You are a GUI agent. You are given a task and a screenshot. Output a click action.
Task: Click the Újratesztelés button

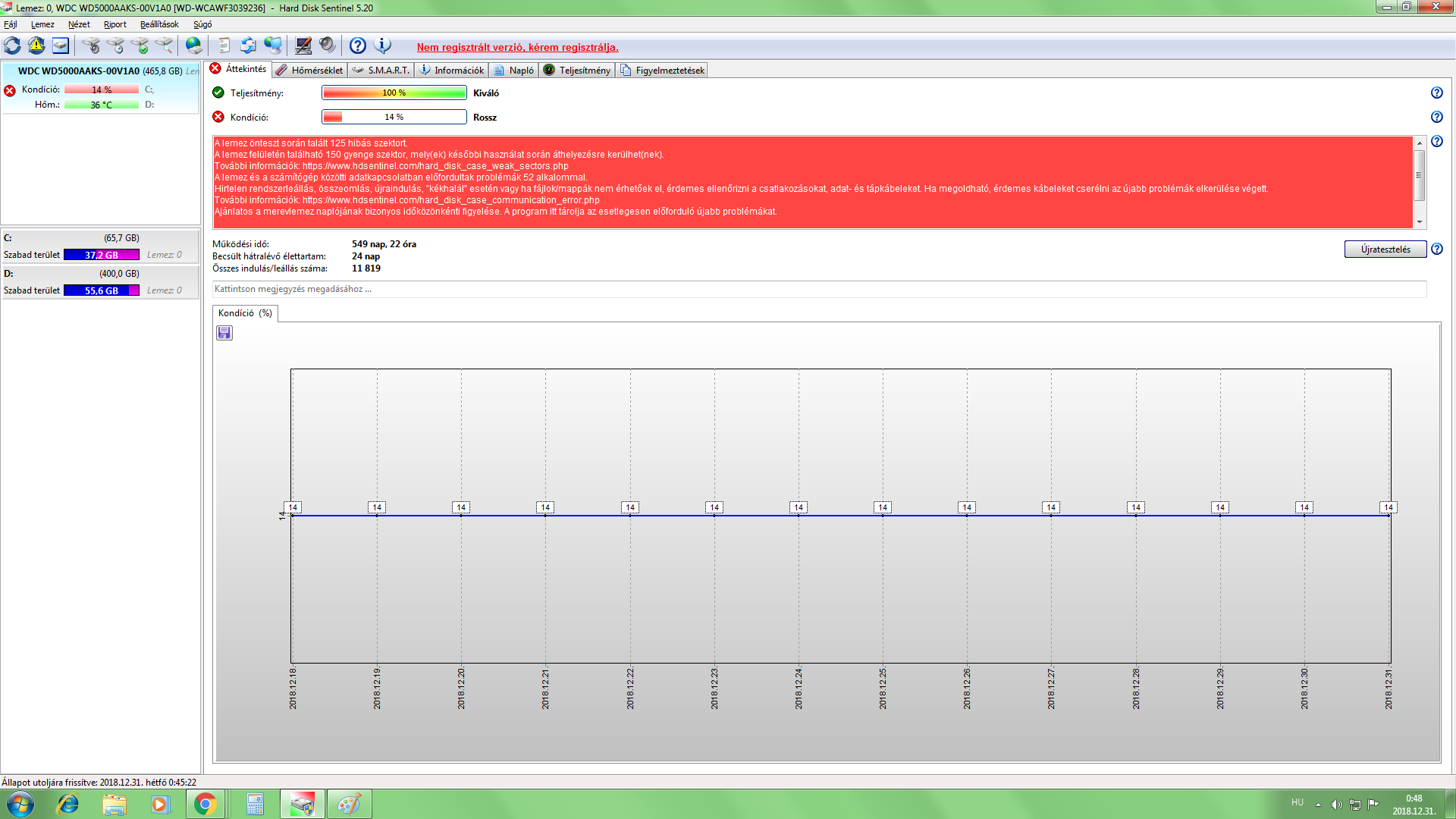click(x=1385, y=249)
